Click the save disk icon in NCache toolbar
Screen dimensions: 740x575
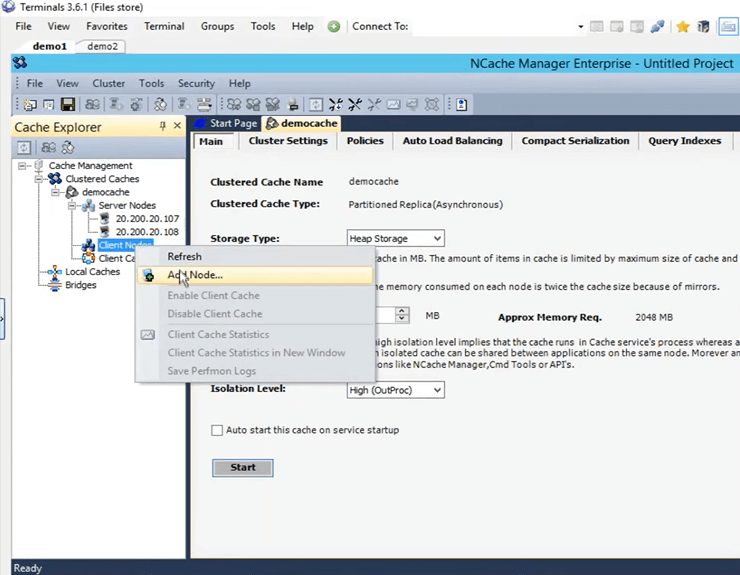pyautogui.click(x=68, y=104)
